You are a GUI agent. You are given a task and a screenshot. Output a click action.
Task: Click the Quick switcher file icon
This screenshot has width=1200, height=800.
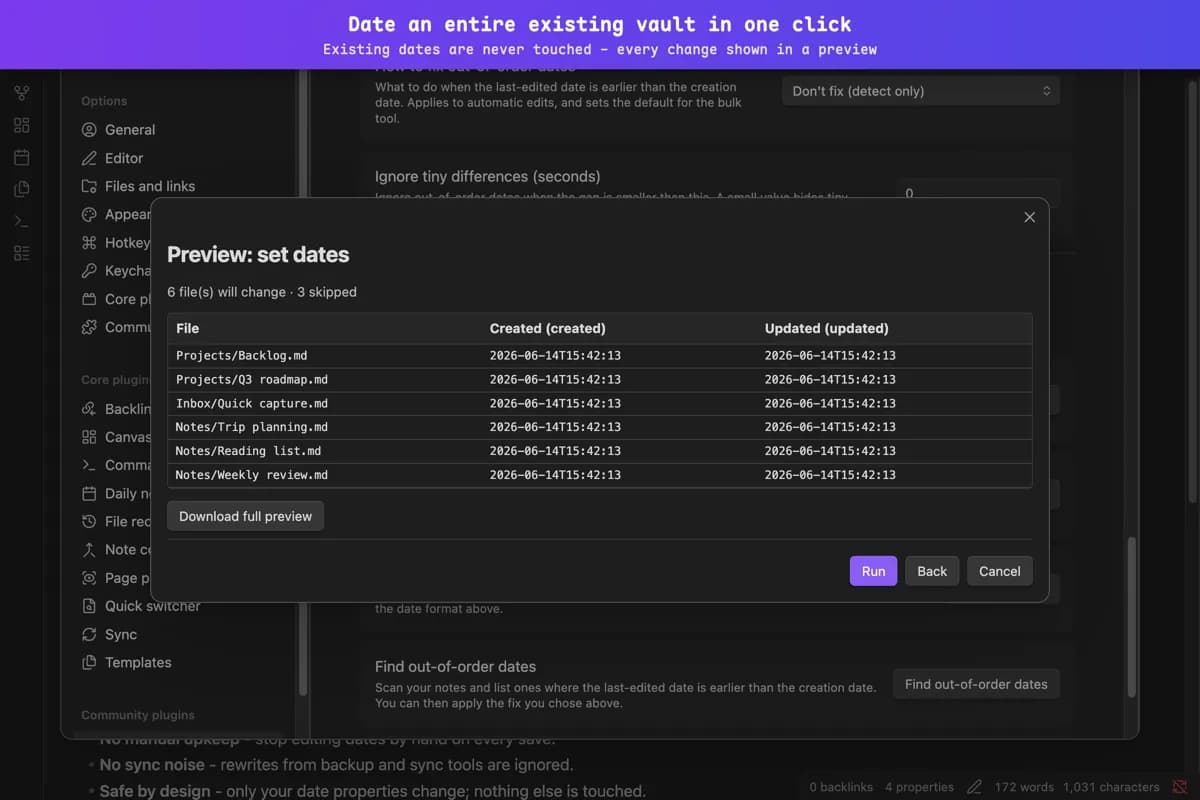point(89,606)
